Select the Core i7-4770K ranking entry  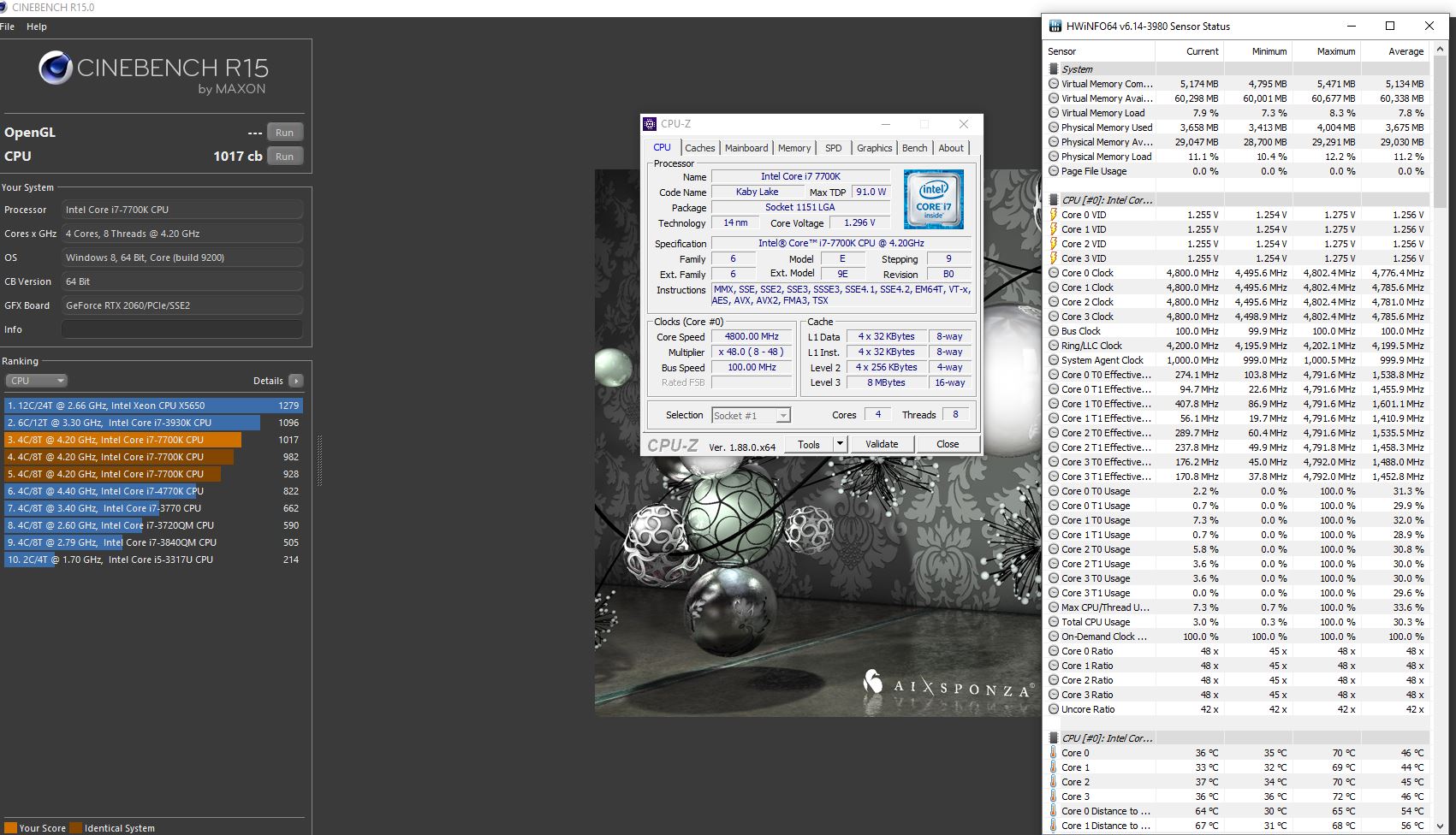(x=154, y=491)
